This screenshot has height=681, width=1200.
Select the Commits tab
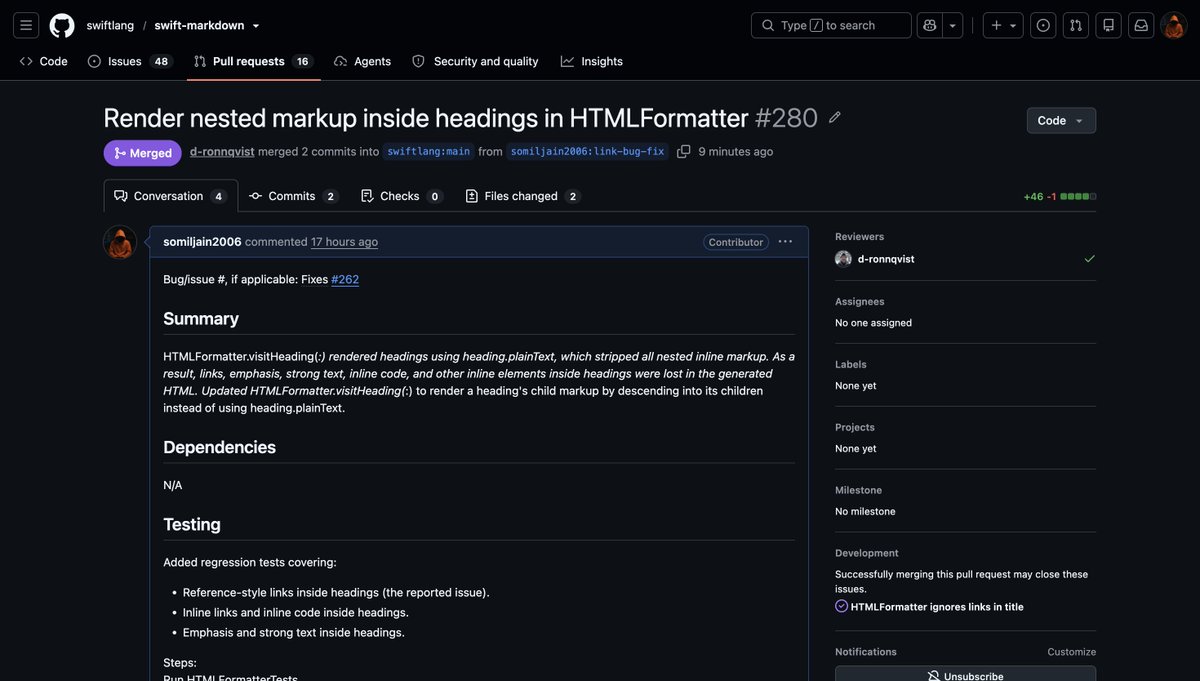[x=293, y=196]
